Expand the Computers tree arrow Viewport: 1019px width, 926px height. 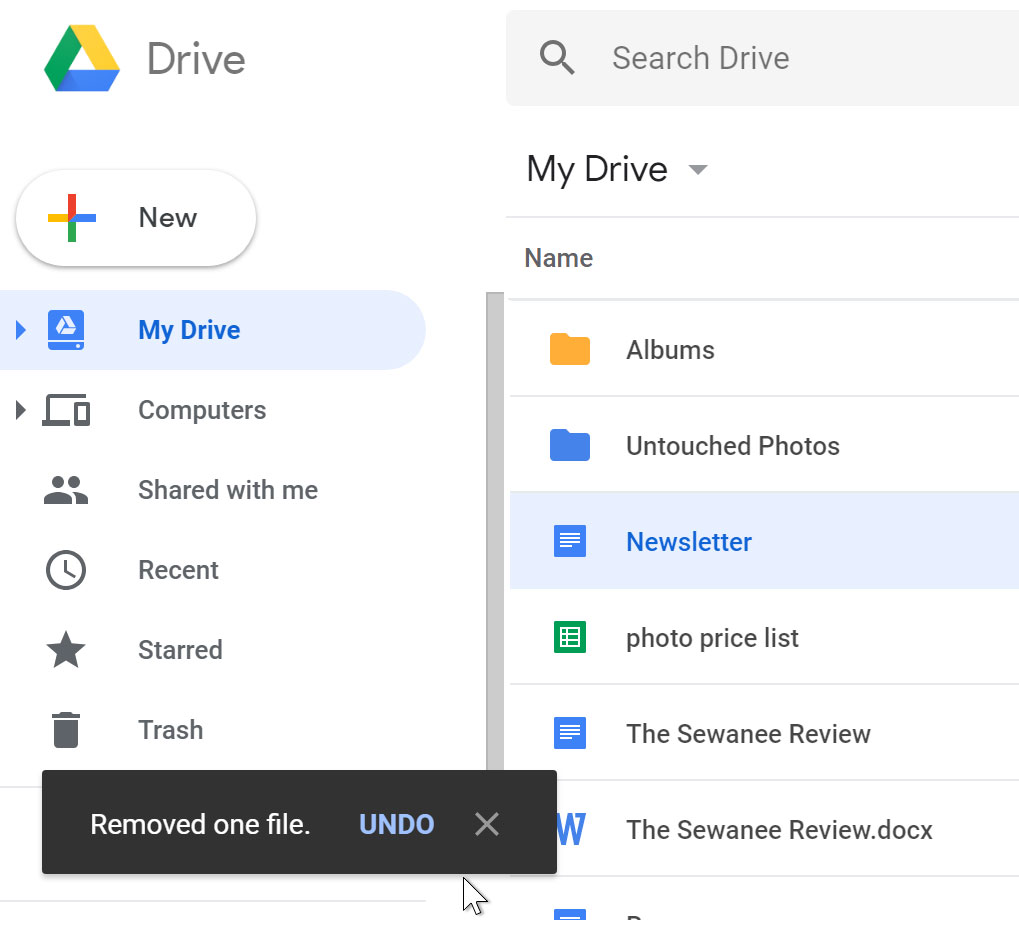[x=21, y=410]
